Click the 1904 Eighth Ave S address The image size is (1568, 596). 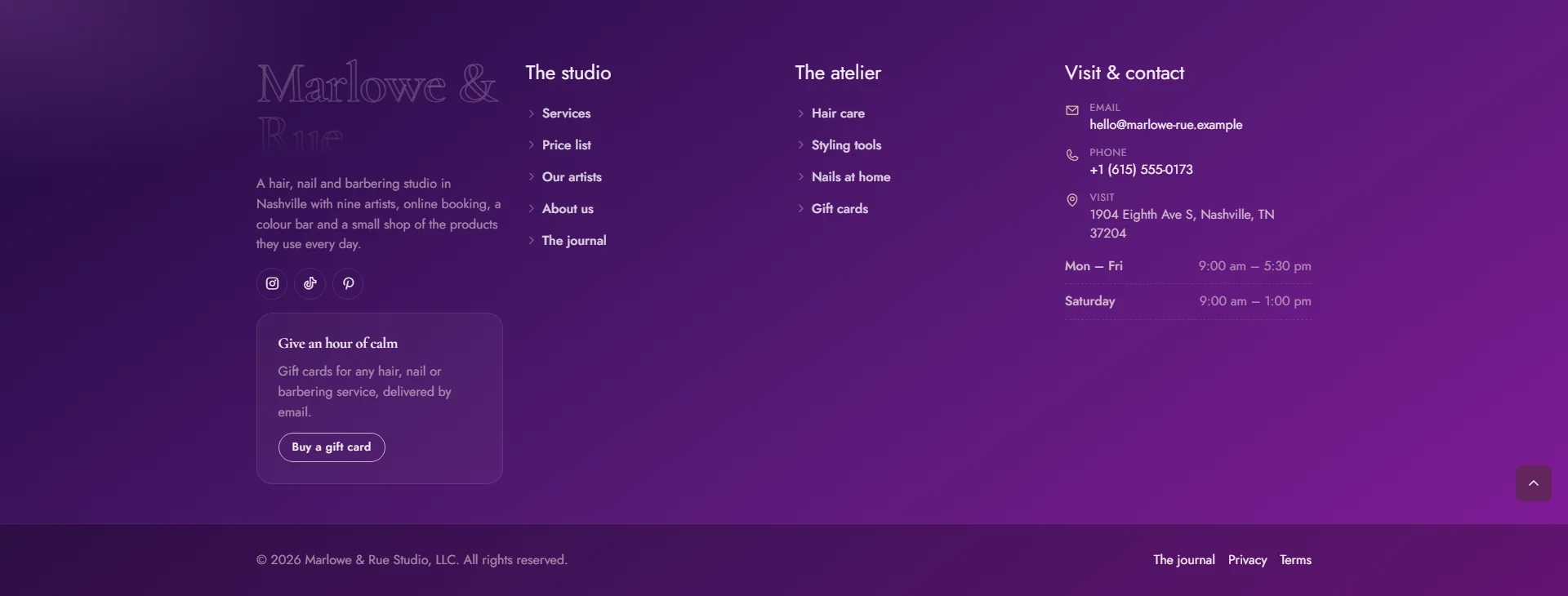(1182, 224)
